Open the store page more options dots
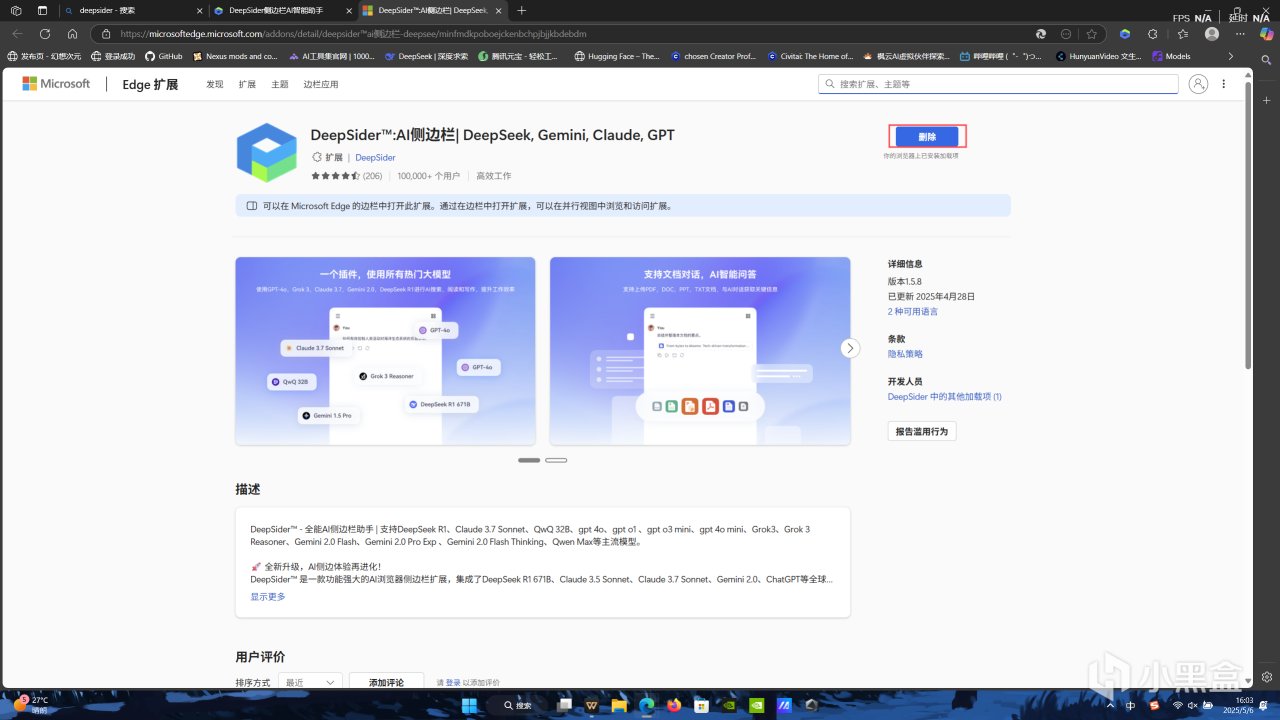 click(1223, 84)
